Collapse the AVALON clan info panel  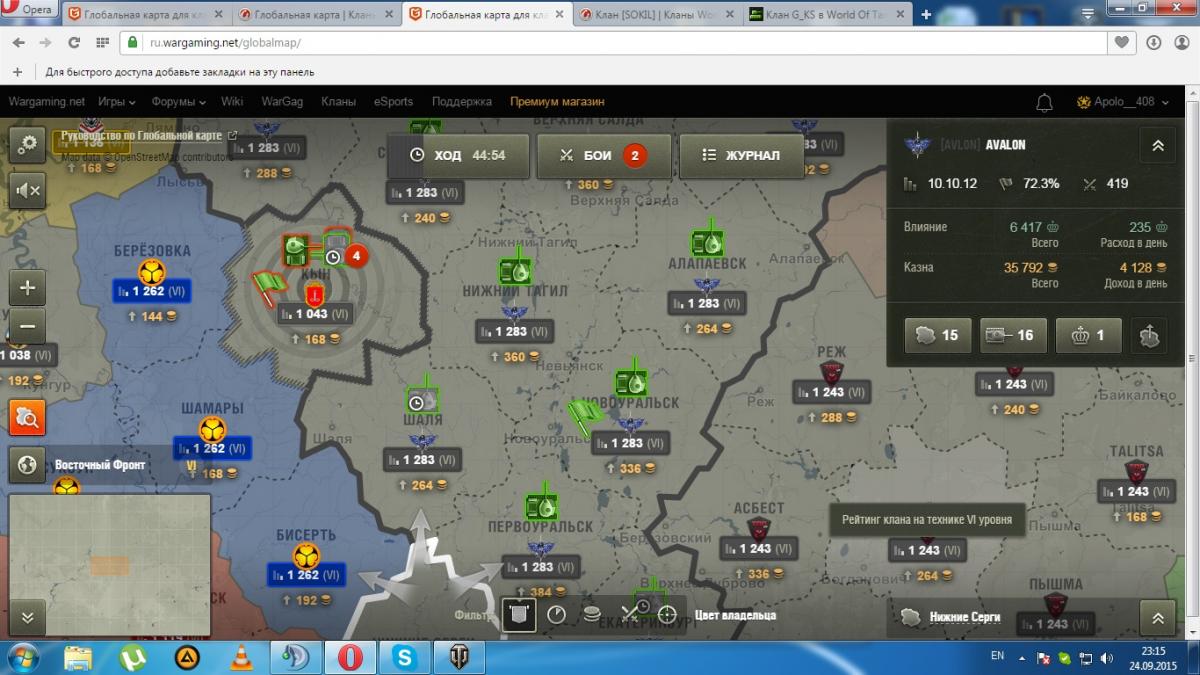click(1157, 145)
